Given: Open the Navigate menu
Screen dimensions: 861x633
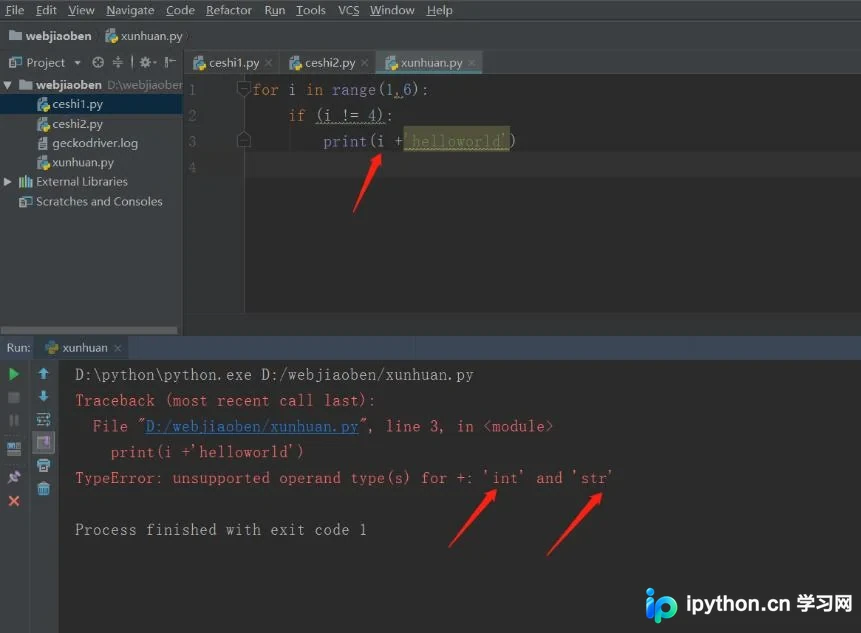Looking at the screenshot, I should (130, 10).
